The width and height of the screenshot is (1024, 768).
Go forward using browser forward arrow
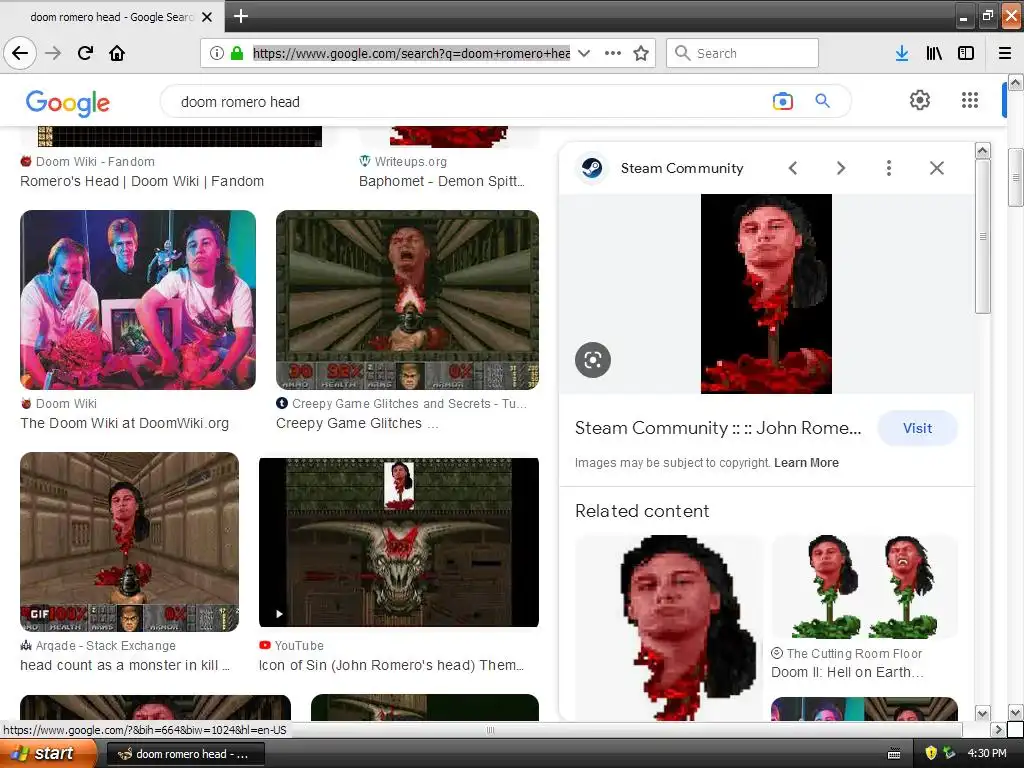pyautogui.click(x=53, y=53)
